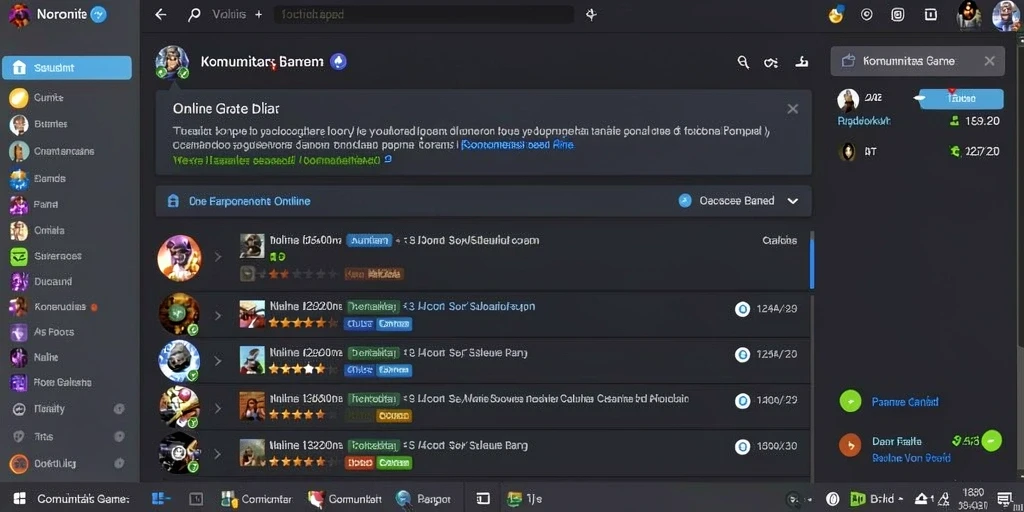
Task: Click the blue button in the right panel
Action: [960, 99]
